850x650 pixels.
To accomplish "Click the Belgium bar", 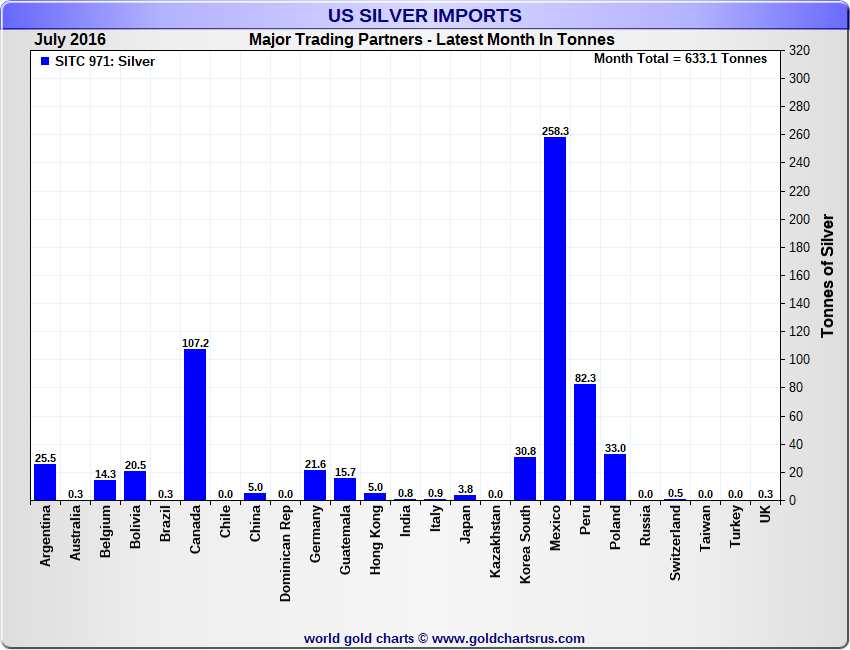I will point(105,489).
